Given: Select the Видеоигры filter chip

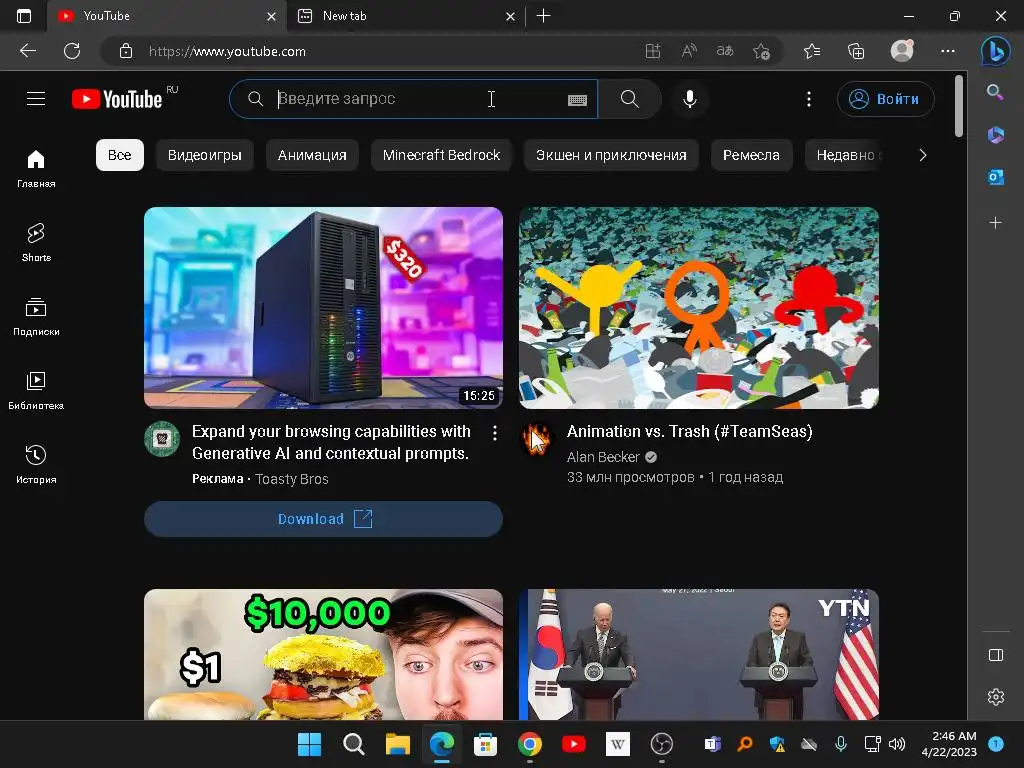Looking at the screenshot, I should point(204,155).
